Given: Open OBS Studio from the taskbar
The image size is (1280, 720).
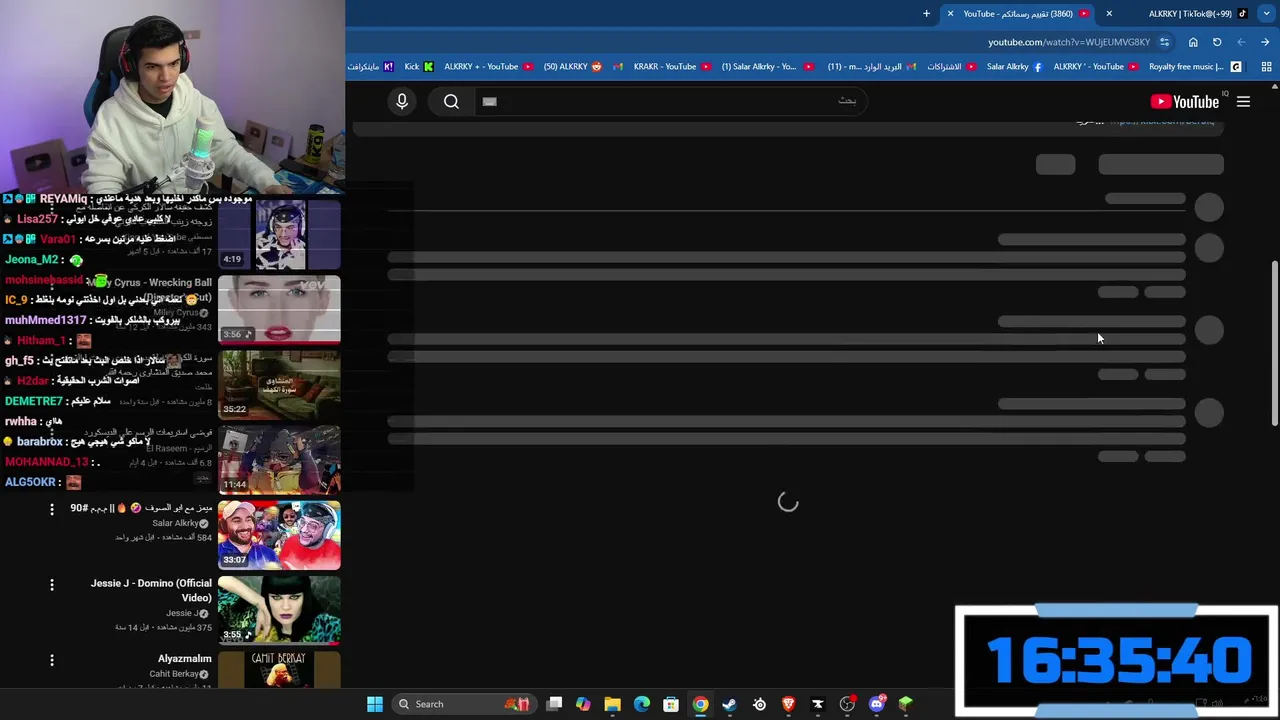Looking at the screenshot, I should 847,704.
